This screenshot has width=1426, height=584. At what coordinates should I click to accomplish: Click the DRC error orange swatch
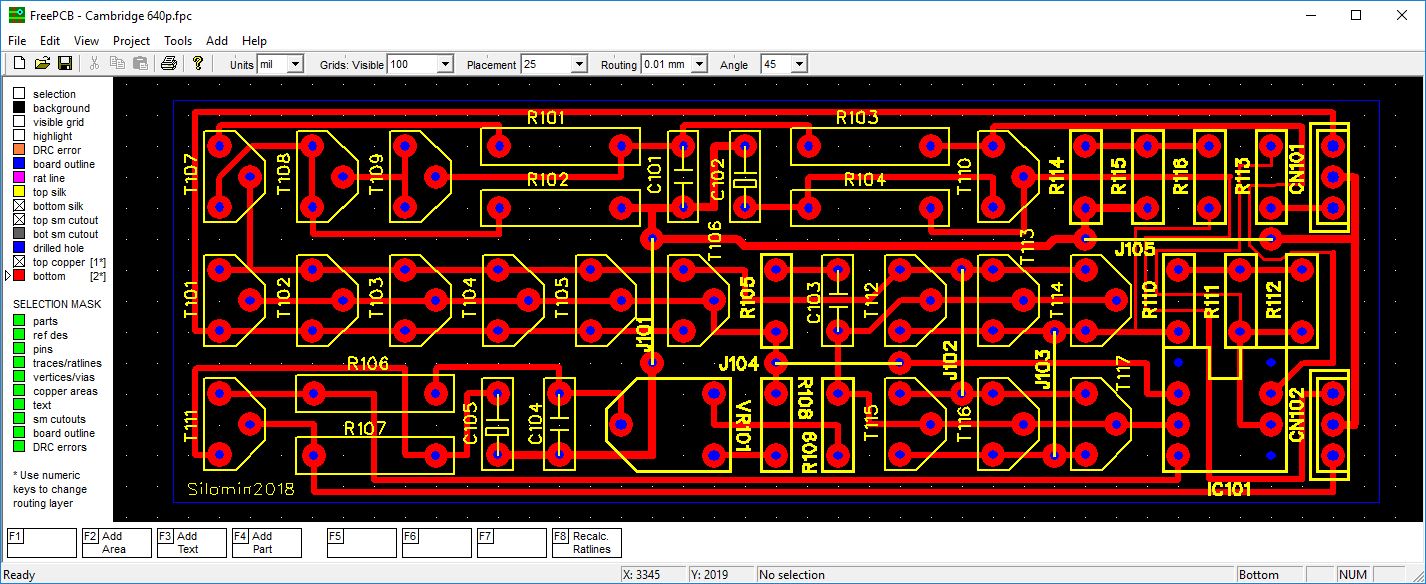[x=19, y=150]
